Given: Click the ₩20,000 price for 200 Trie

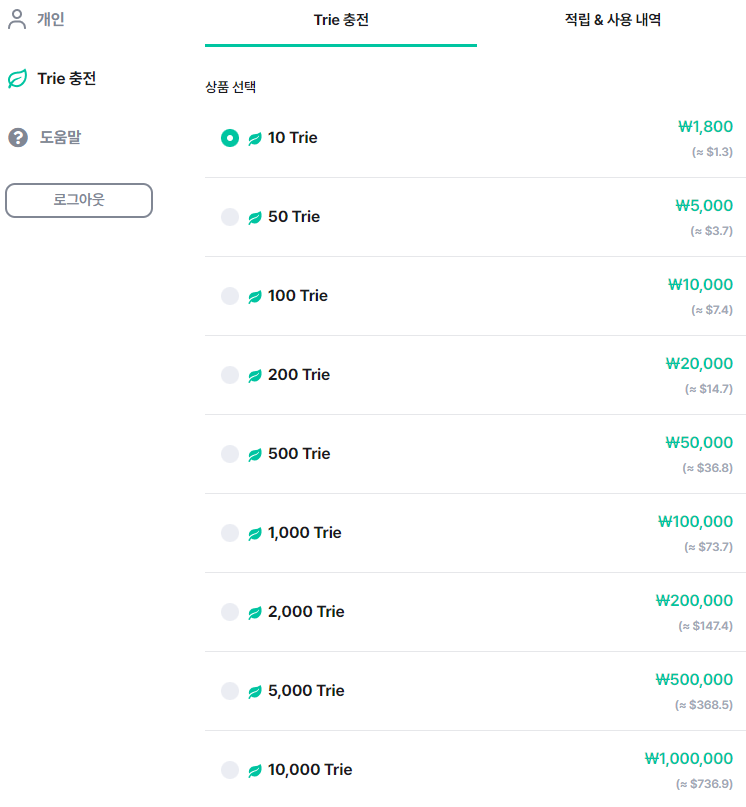Looking at the screenshot, I should pyautogui.click(x=699, y=363).
